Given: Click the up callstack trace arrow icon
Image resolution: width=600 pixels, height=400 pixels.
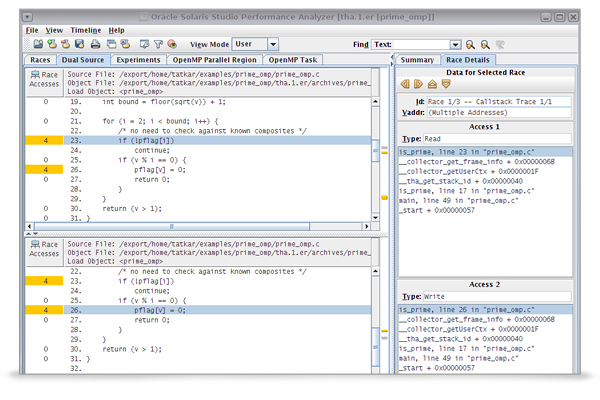Looking at the screenshot, I should pyautogui.click(x=432, y=86).
